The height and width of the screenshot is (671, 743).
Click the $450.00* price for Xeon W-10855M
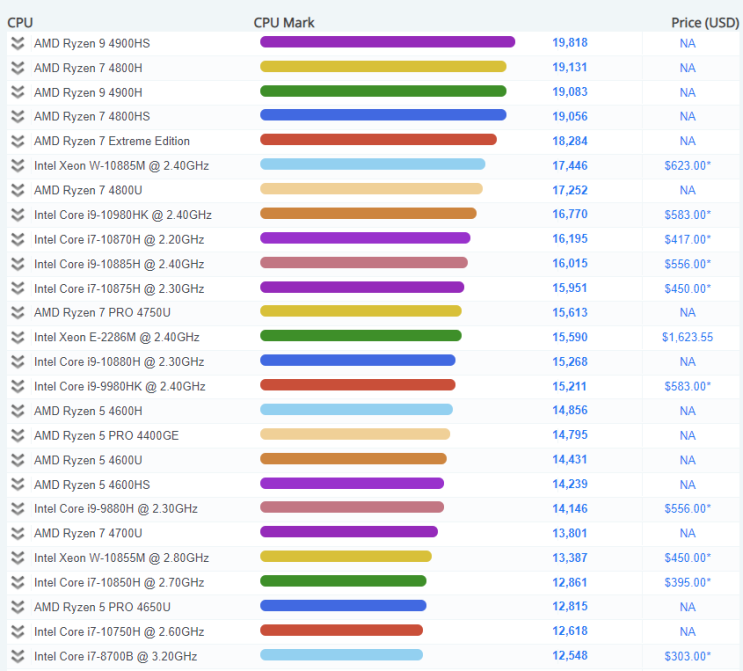point(688,558)
